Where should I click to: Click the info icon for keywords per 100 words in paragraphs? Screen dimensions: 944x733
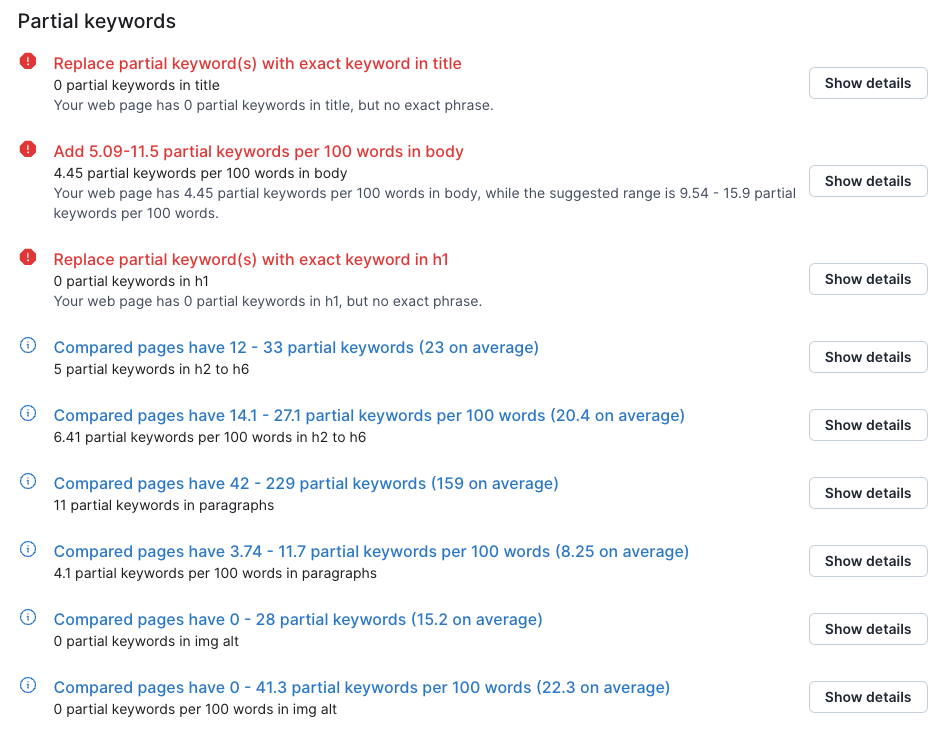pos(28,548)
